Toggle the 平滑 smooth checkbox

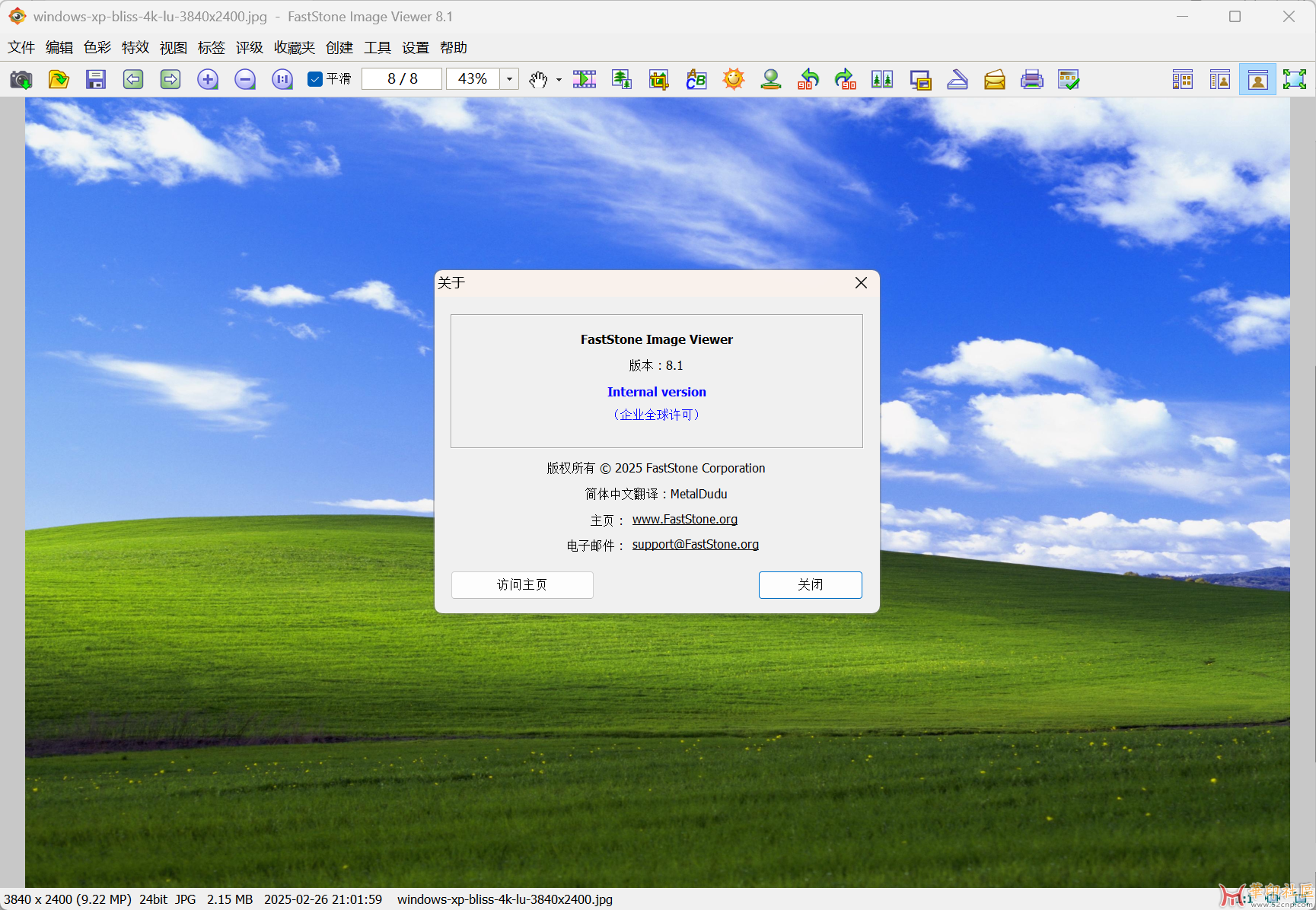[315, 79]
